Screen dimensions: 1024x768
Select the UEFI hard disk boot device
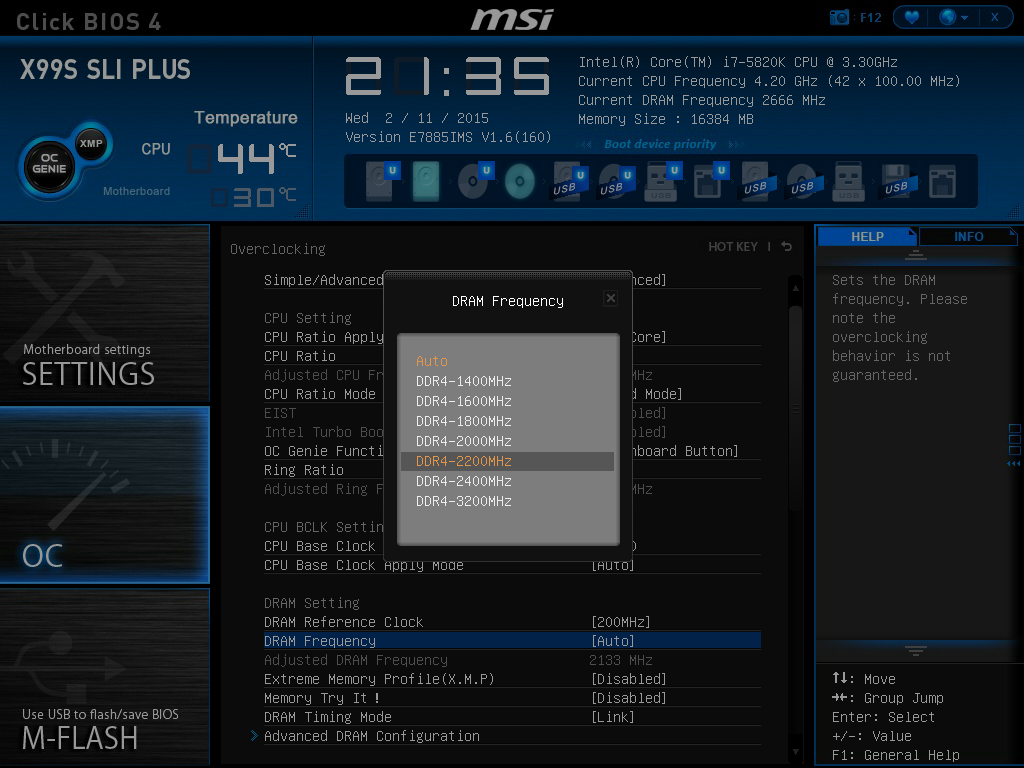point(380,181)
